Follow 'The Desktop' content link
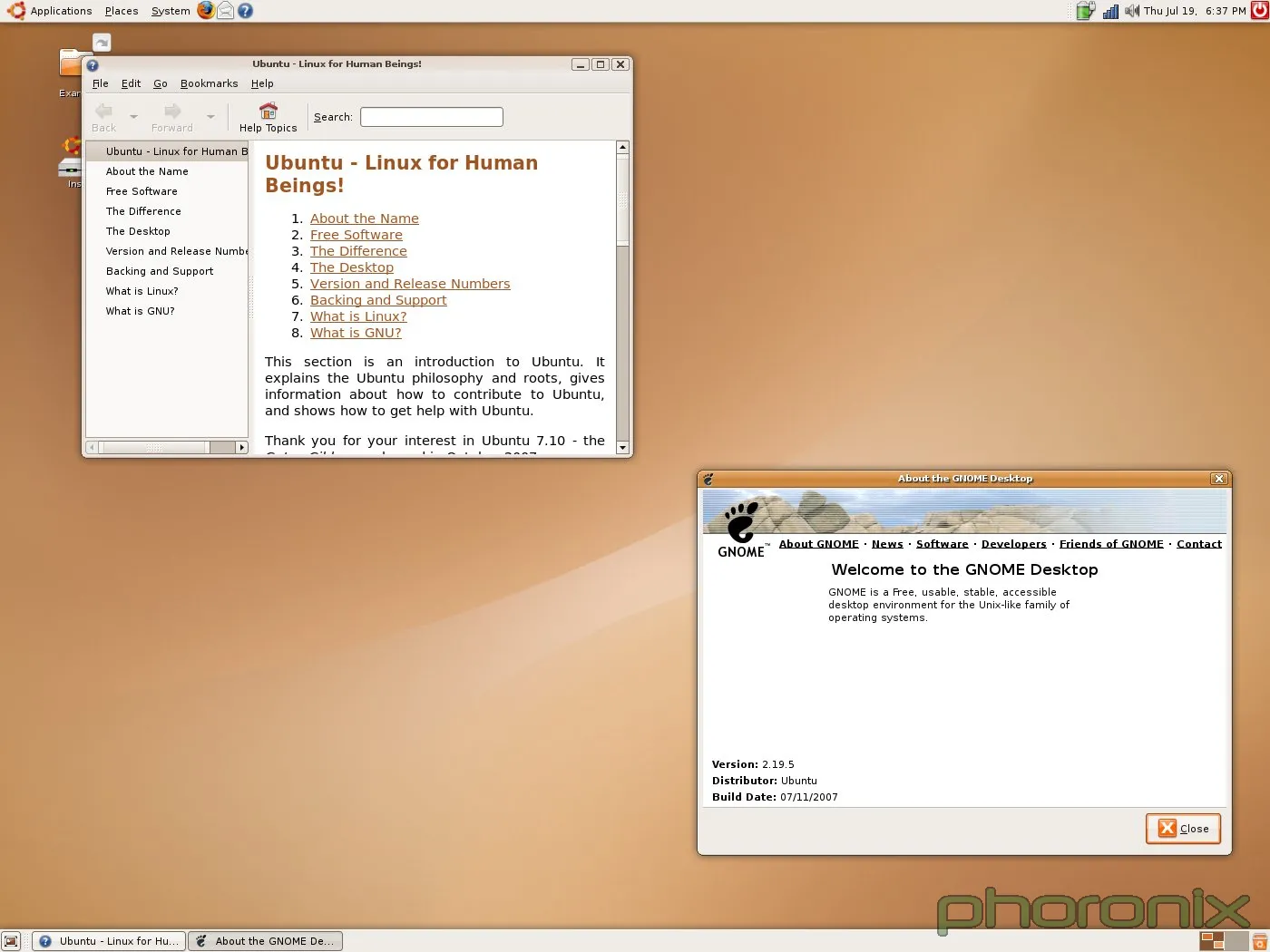Viewport: 1270px width, 952px height. click(x=352, y=267)
